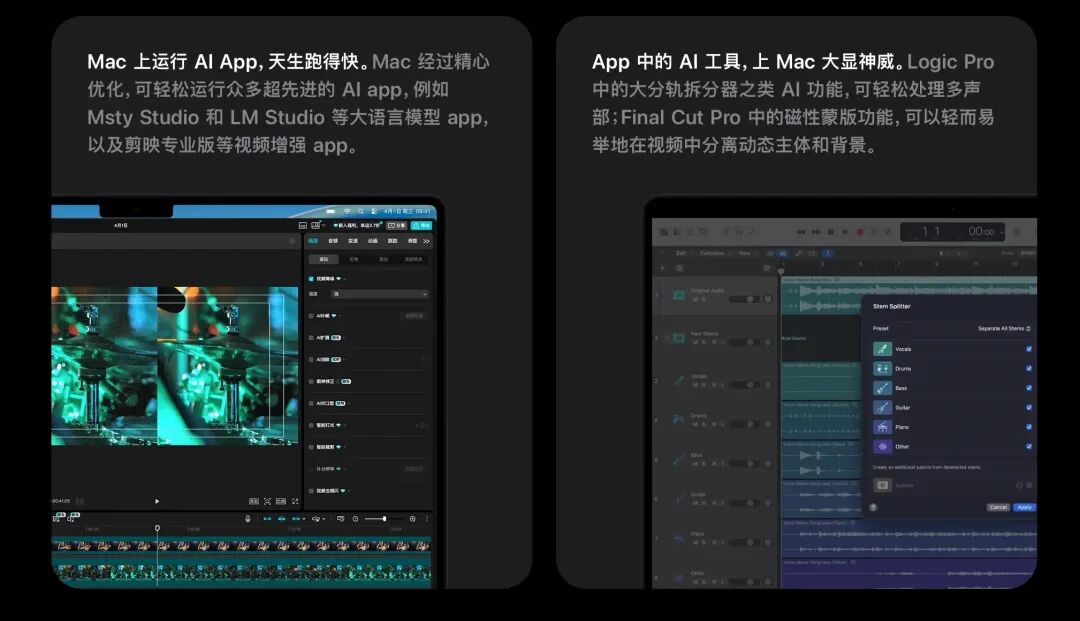Click the layout icon left of the monitor dropdown
Image resolution: width=1080 pixels, height=621 pixels.
(x=302, y=225)
